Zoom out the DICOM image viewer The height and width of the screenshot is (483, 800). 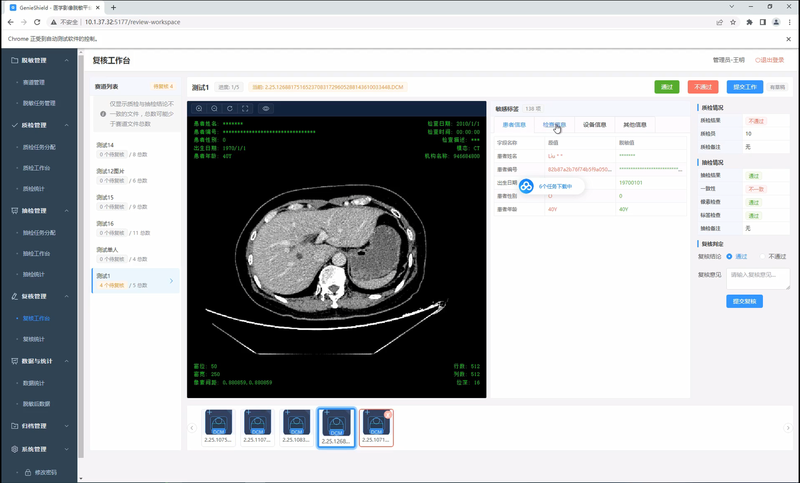(x=214, y=109)
